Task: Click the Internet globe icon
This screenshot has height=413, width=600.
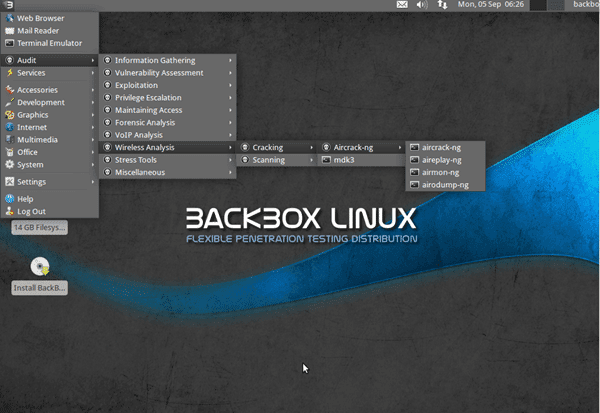Action: [10, 127]
